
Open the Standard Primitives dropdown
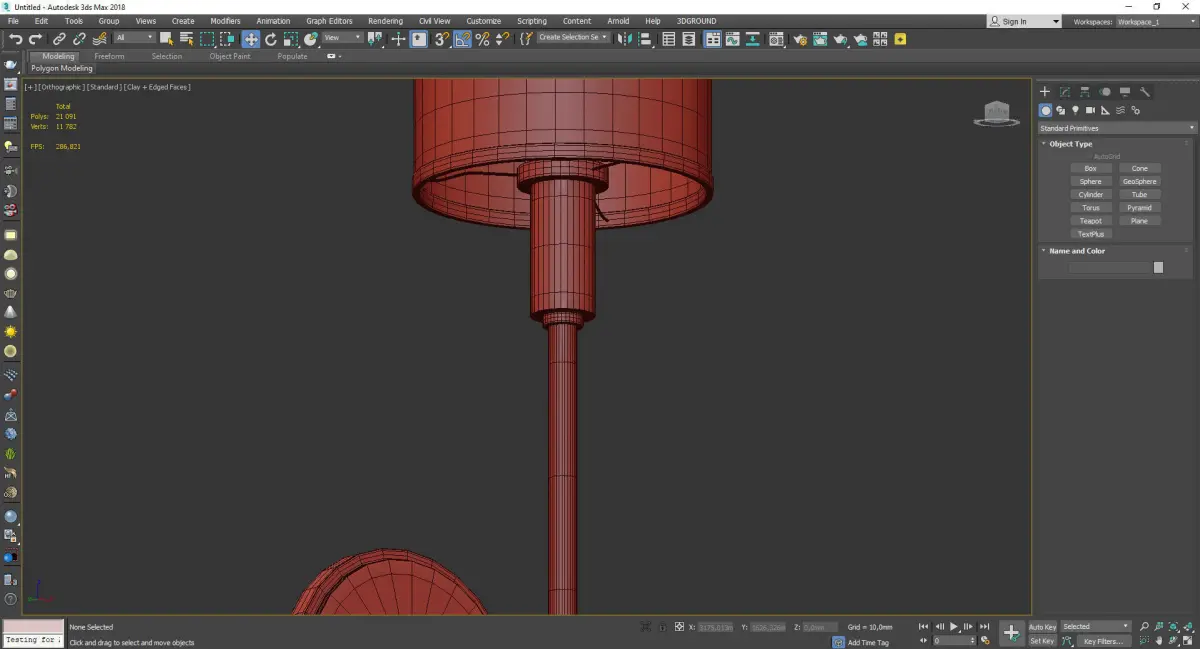click(1116, 128)
